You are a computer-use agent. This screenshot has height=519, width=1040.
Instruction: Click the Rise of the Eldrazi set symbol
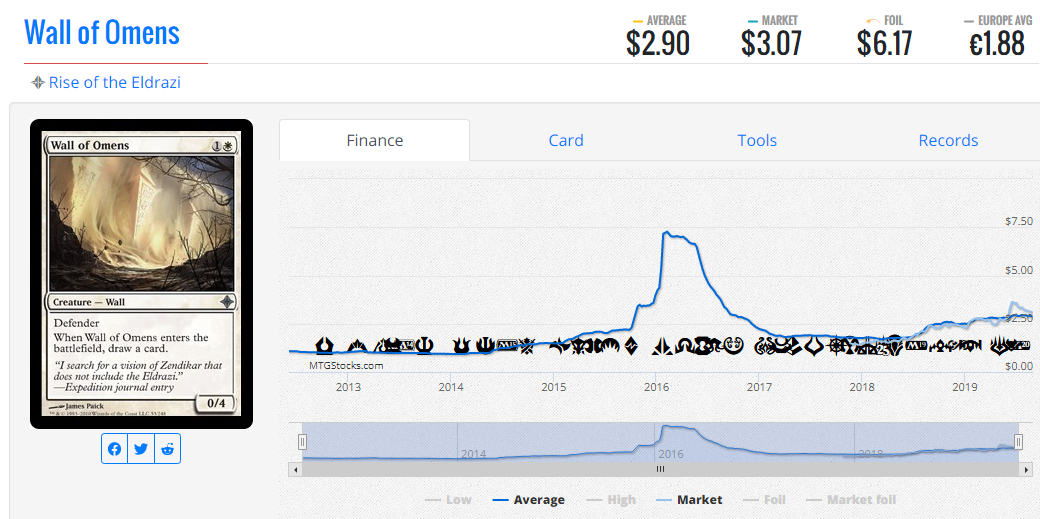pos(38,82)
